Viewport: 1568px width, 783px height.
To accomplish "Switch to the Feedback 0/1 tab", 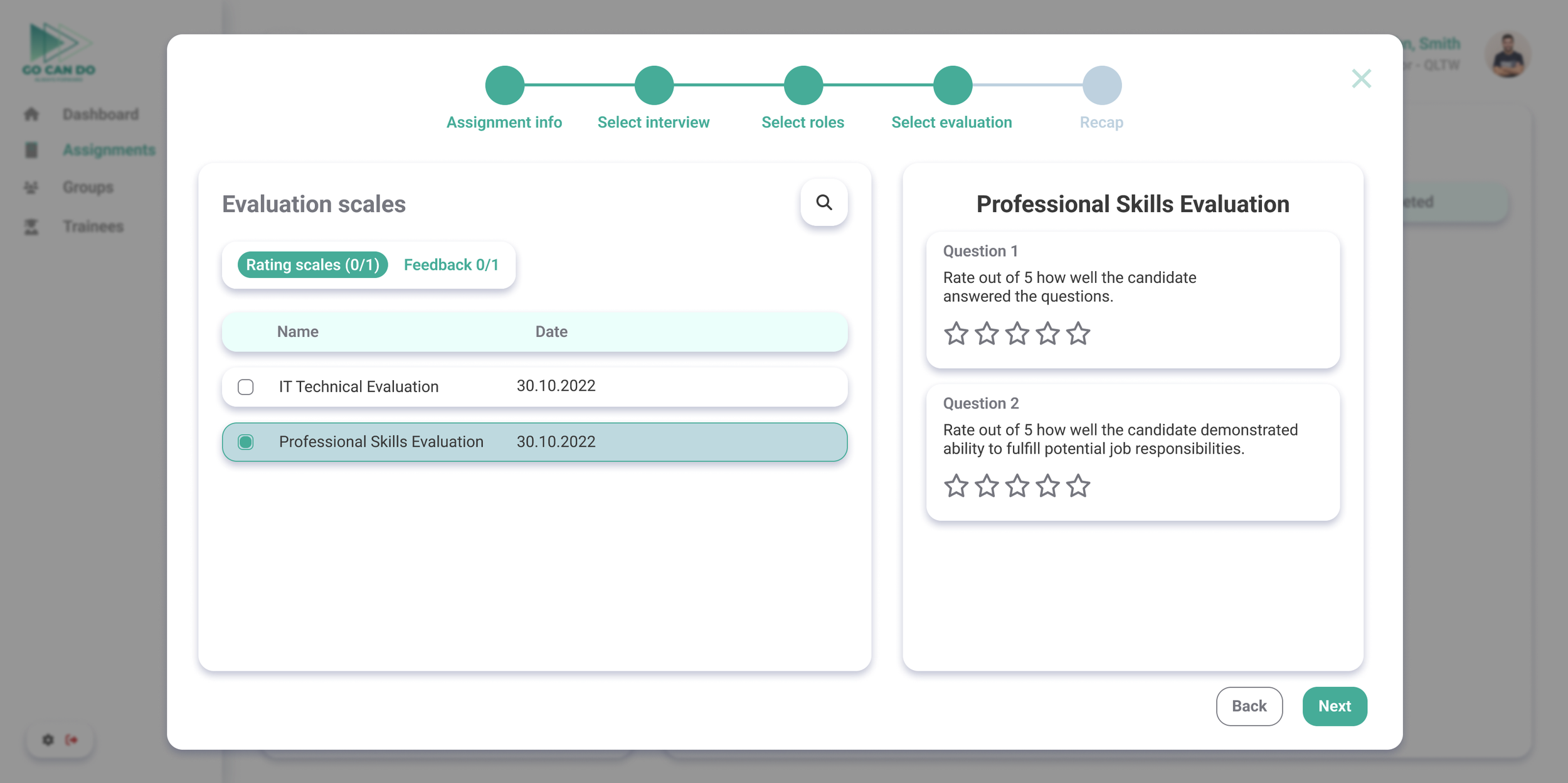I will (451, 265).
